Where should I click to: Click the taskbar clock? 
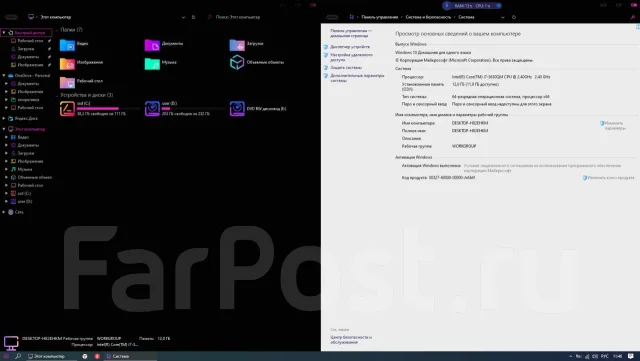coord(618,357)
